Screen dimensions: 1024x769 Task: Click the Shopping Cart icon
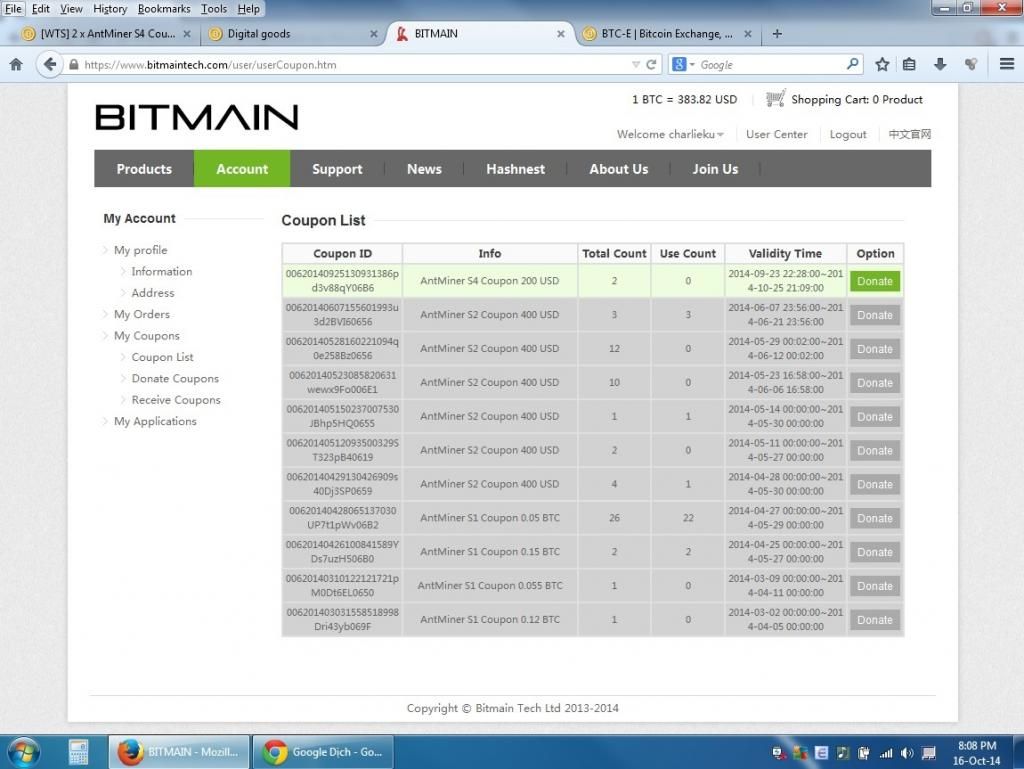point(775,99)
